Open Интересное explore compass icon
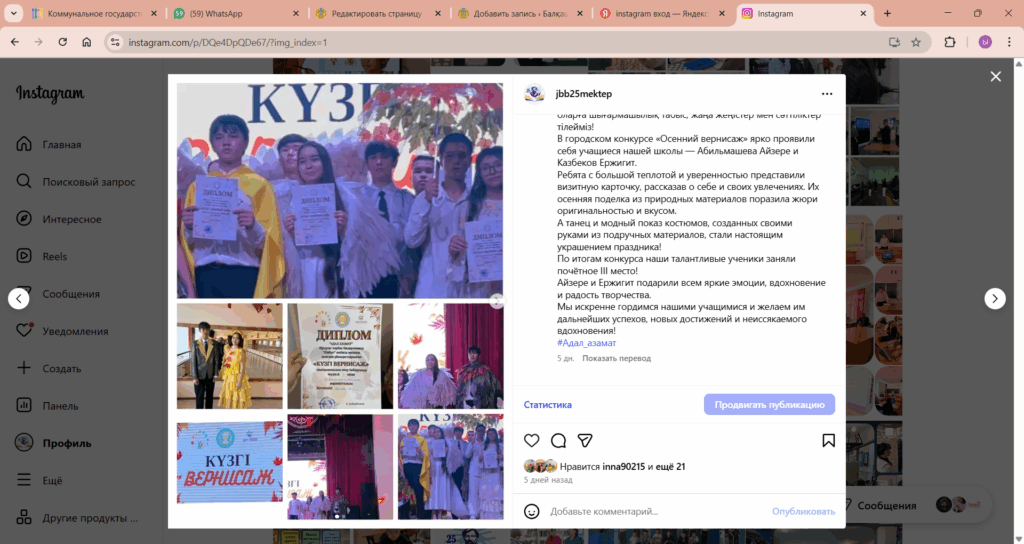 click(24, 219)
